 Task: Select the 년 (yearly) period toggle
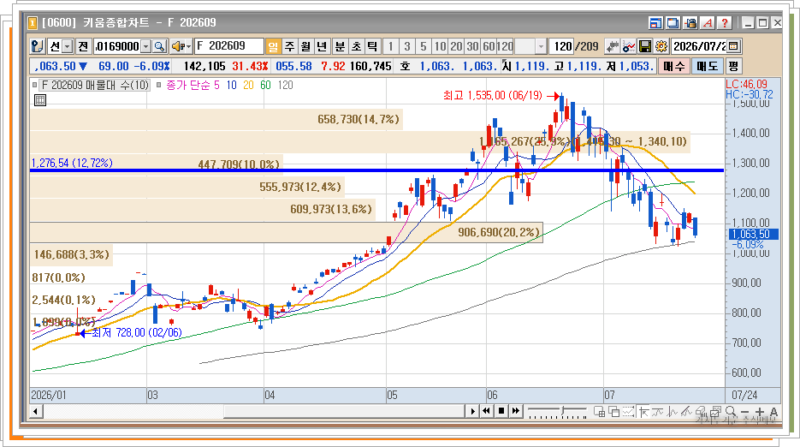pos(322,46)
